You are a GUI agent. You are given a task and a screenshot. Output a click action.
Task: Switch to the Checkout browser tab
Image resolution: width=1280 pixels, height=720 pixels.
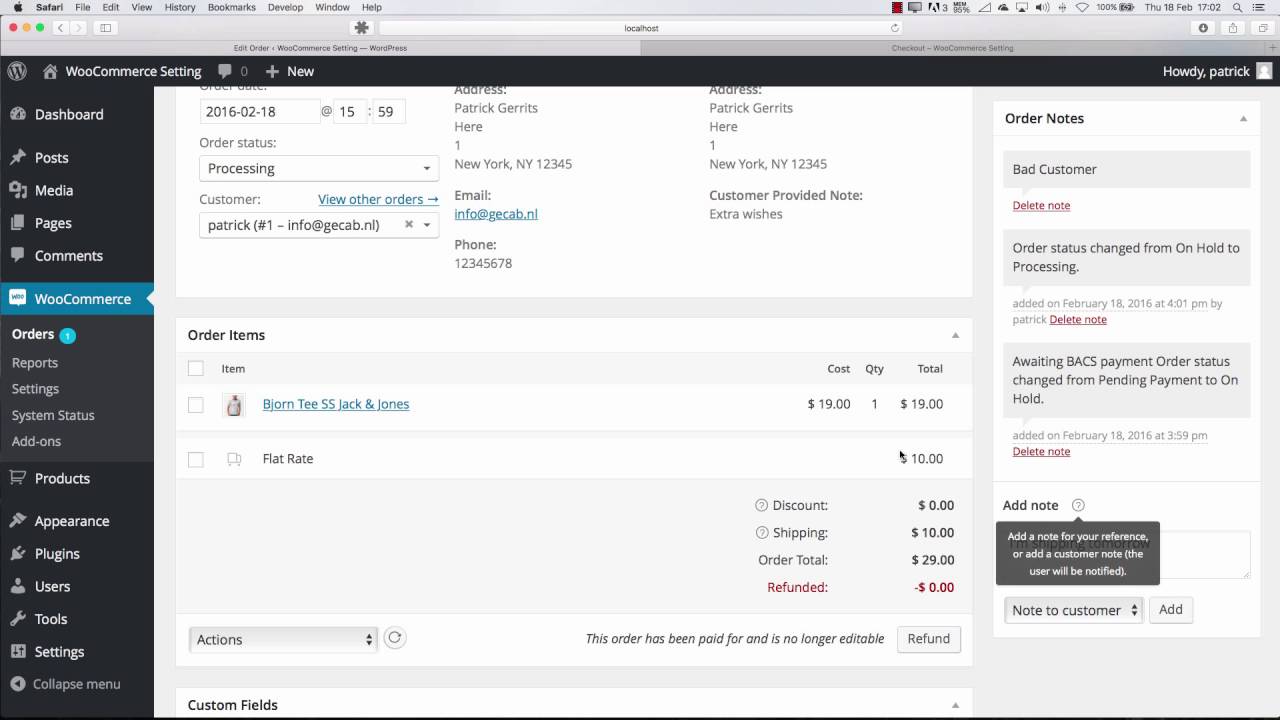(x=952, y=48)
